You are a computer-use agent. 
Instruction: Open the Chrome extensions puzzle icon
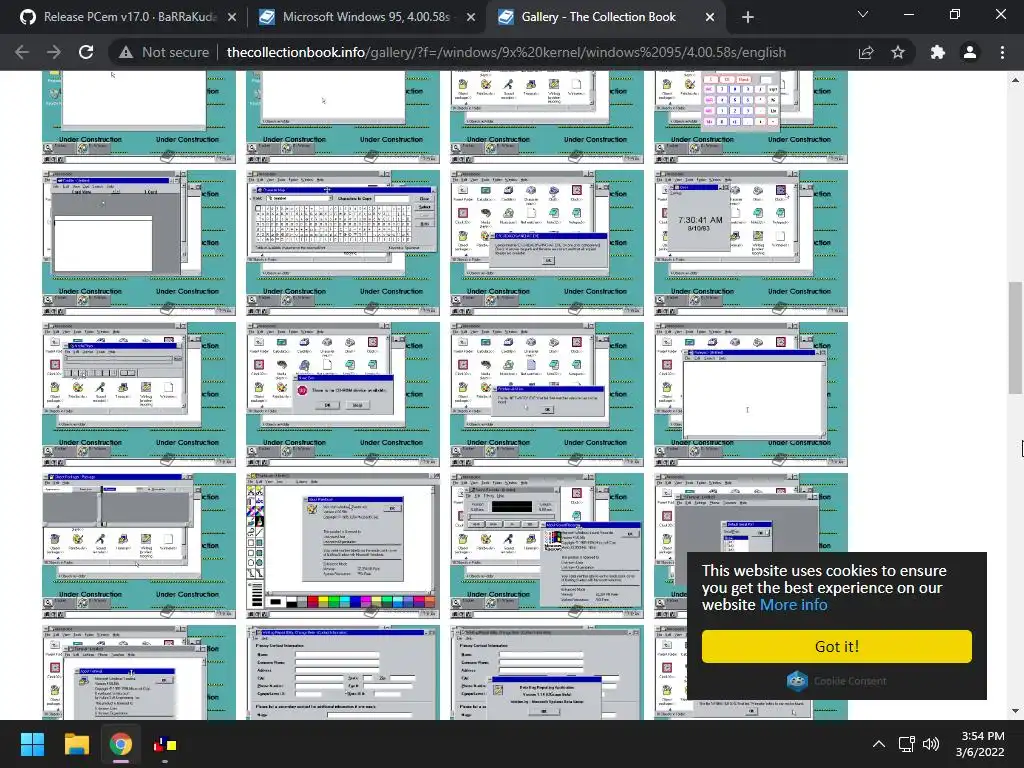938,52
